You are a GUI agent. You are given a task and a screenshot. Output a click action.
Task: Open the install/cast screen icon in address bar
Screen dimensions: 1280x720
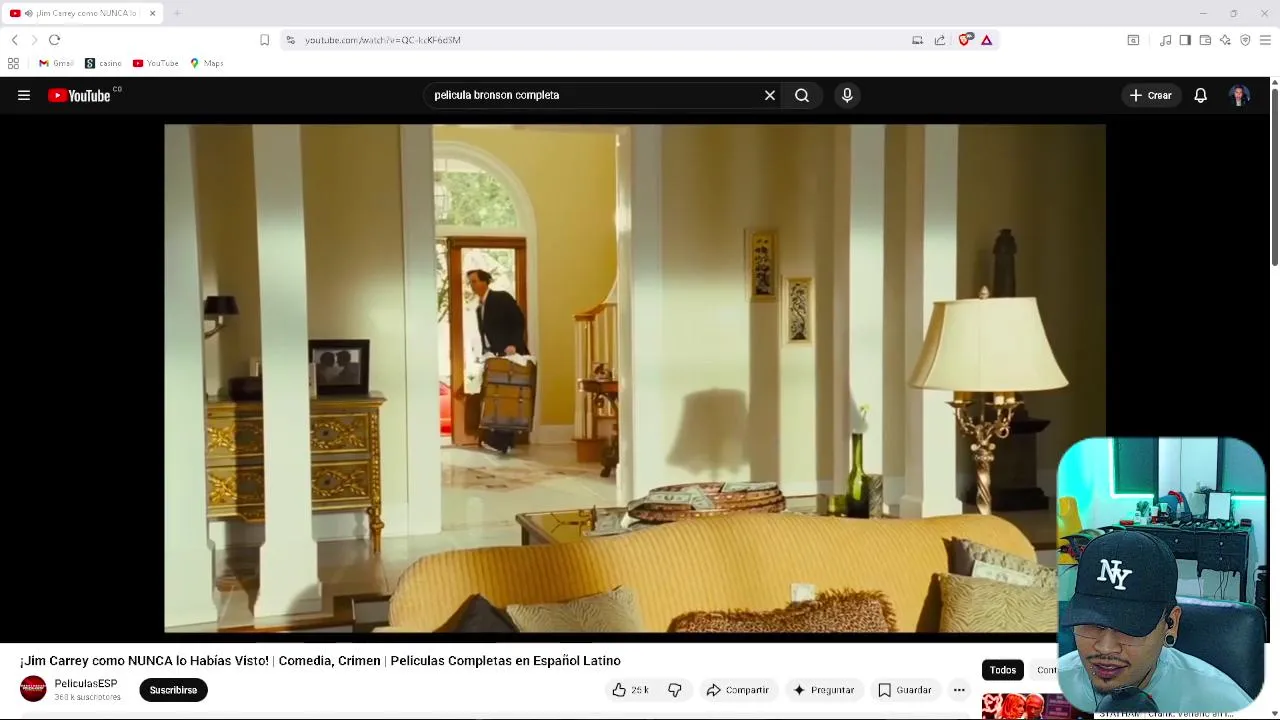click(x=917, y=40)
